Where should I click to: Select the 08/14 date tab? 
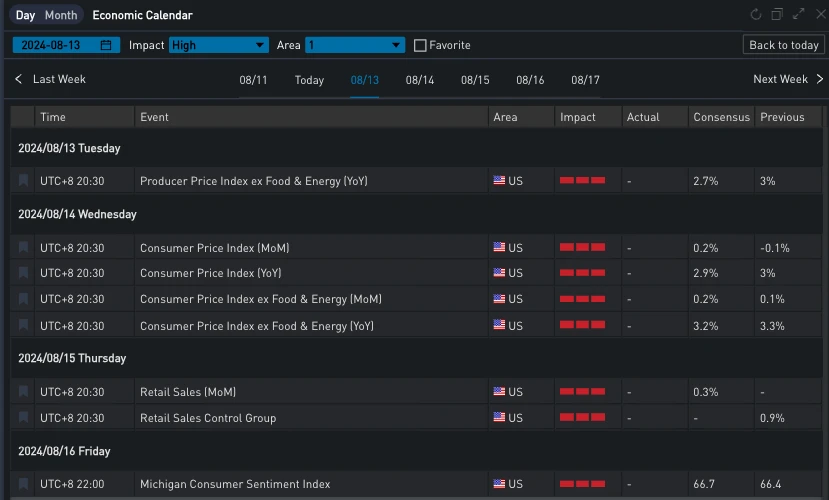click(420, 80)
